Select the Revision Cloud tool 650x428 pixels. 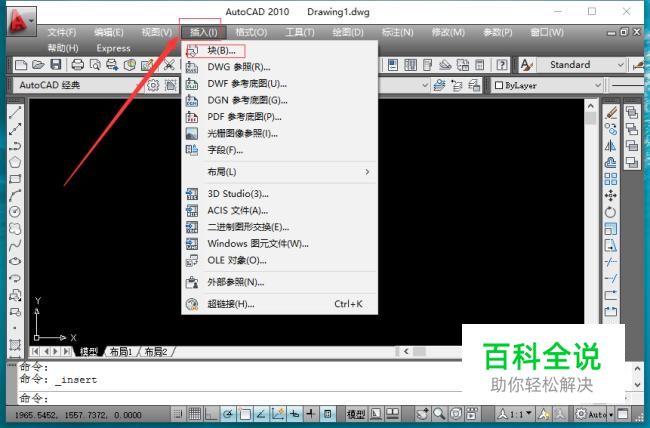point(15,229)
